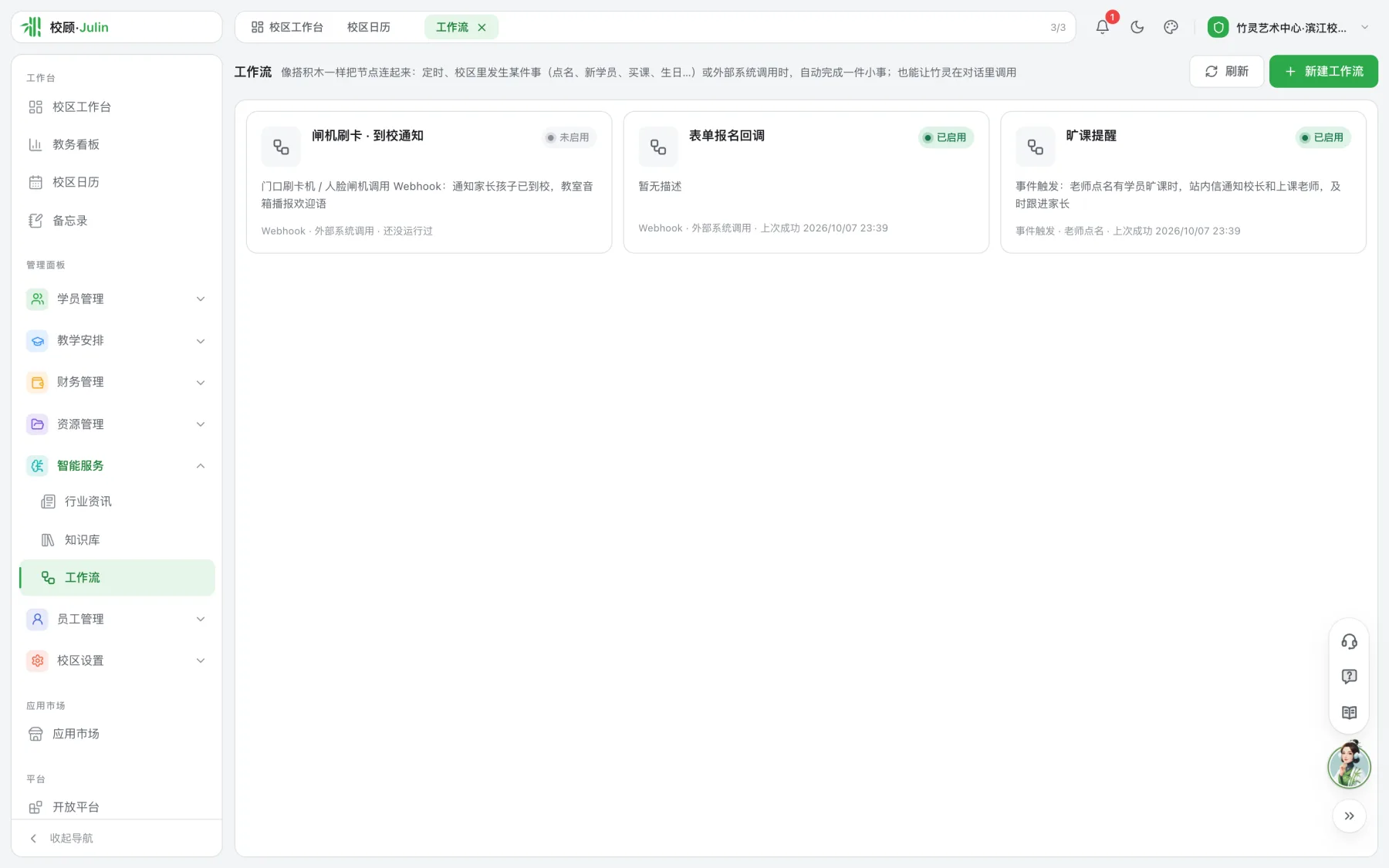1389x868 pixels.
Task: Open the 竹灵艺术中心 campus dropdown
Action: pos(1289,27)
